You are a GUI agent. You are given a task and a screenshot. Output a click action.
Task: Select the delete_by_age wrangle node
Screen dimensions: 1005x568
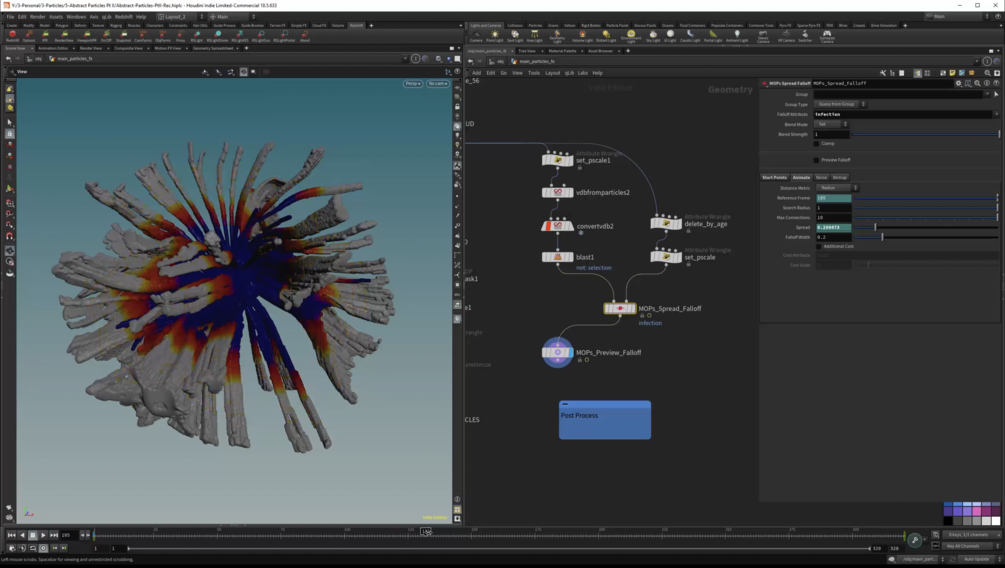click(666, 223)
